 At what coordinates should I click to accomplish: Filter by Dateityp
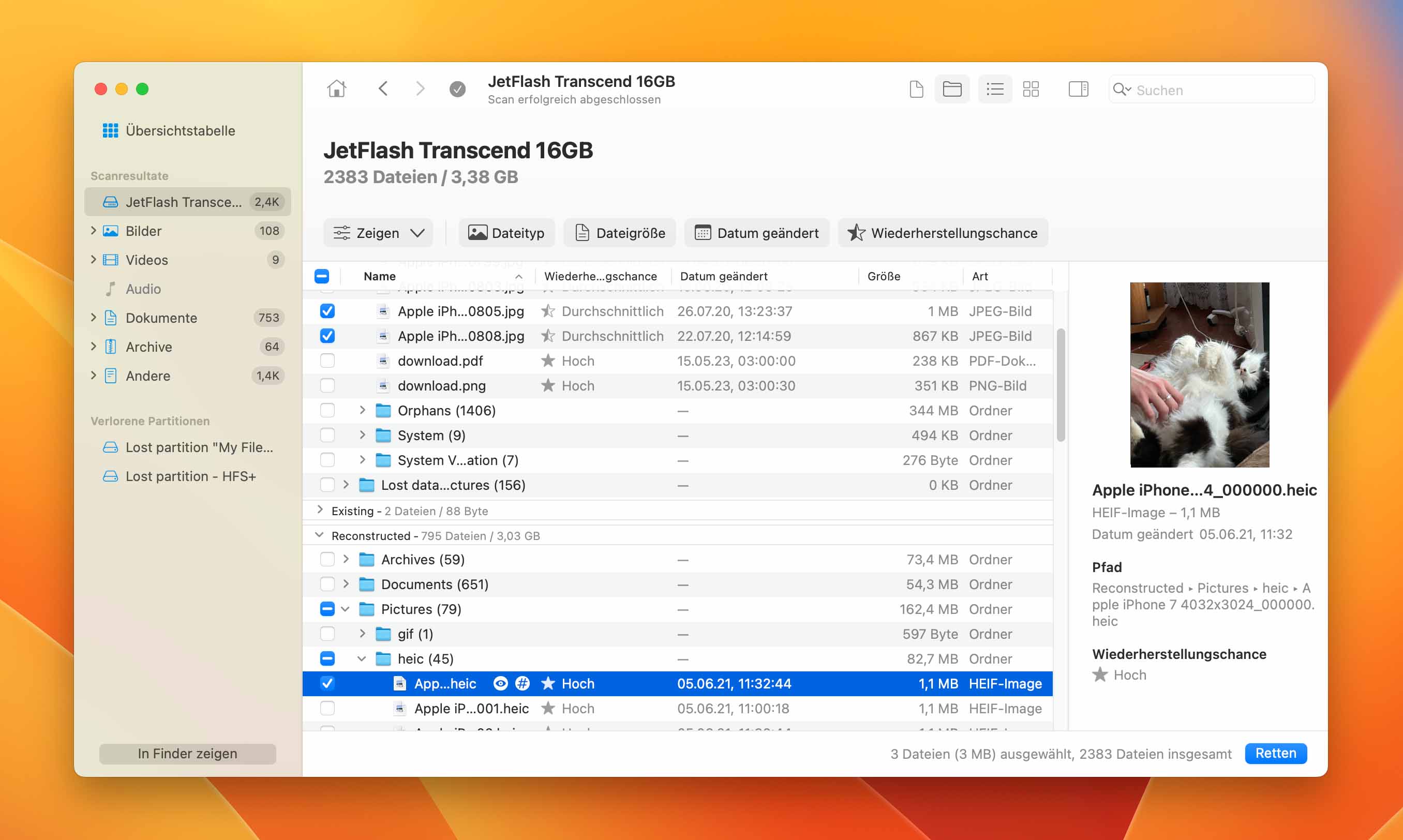click(x=506, y=233)
